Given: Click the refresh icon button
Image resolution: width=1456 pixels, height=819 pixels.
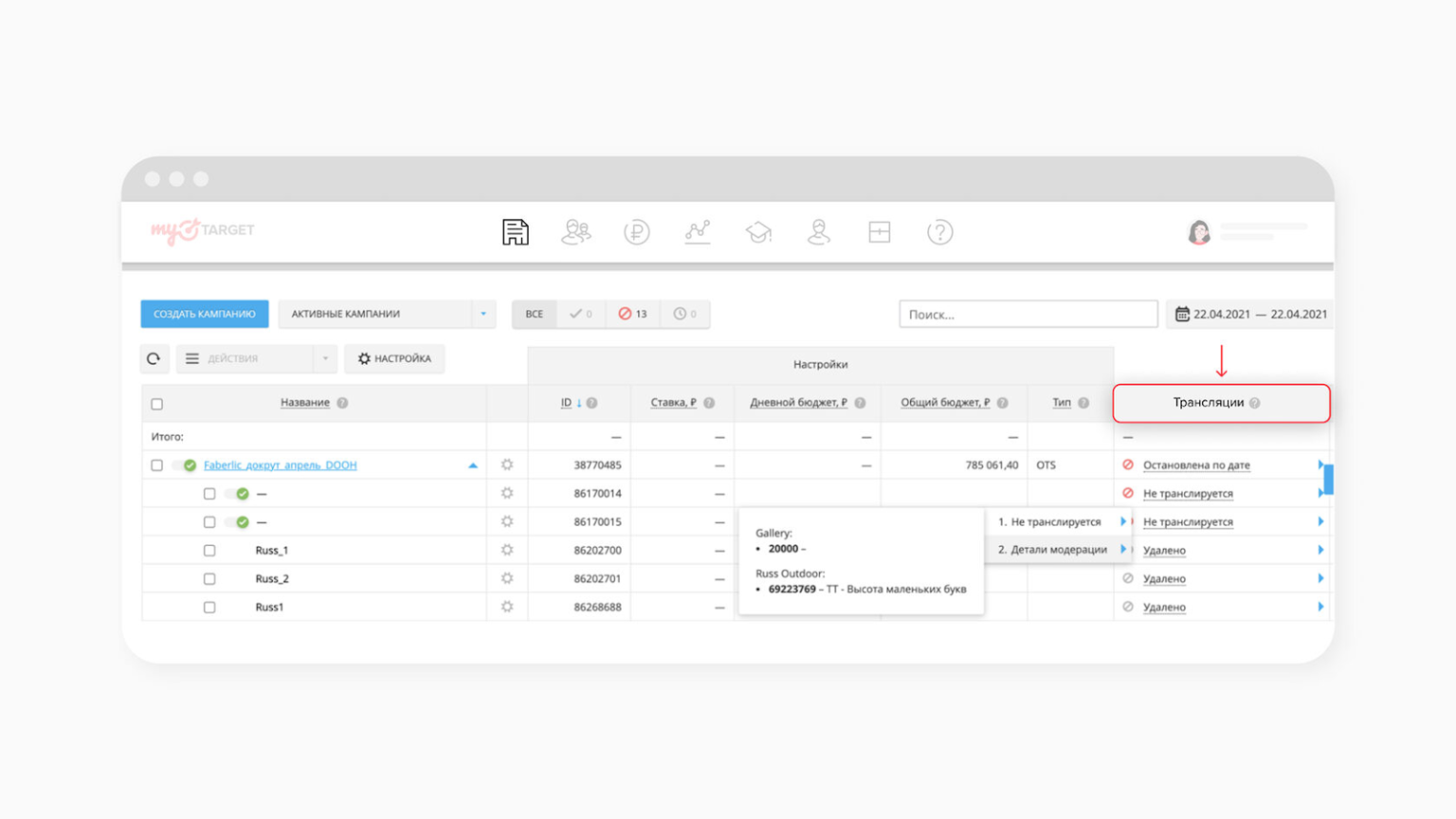Looking at the screenshot, I should click(x=154, y=359).
